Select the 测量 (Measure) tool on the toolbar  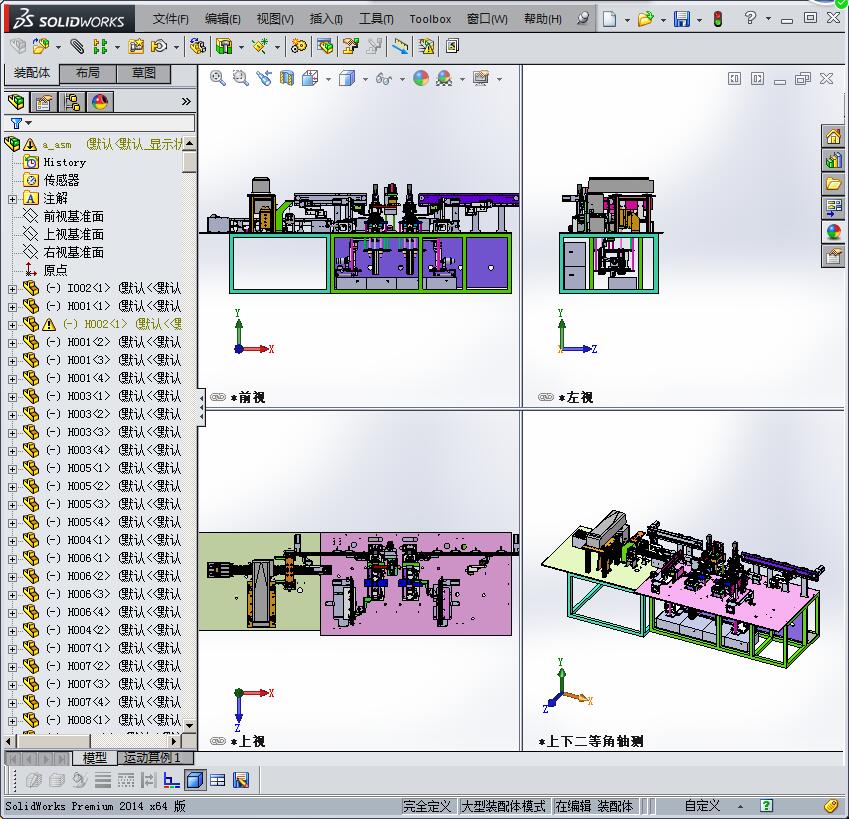[x=399, y=45]
